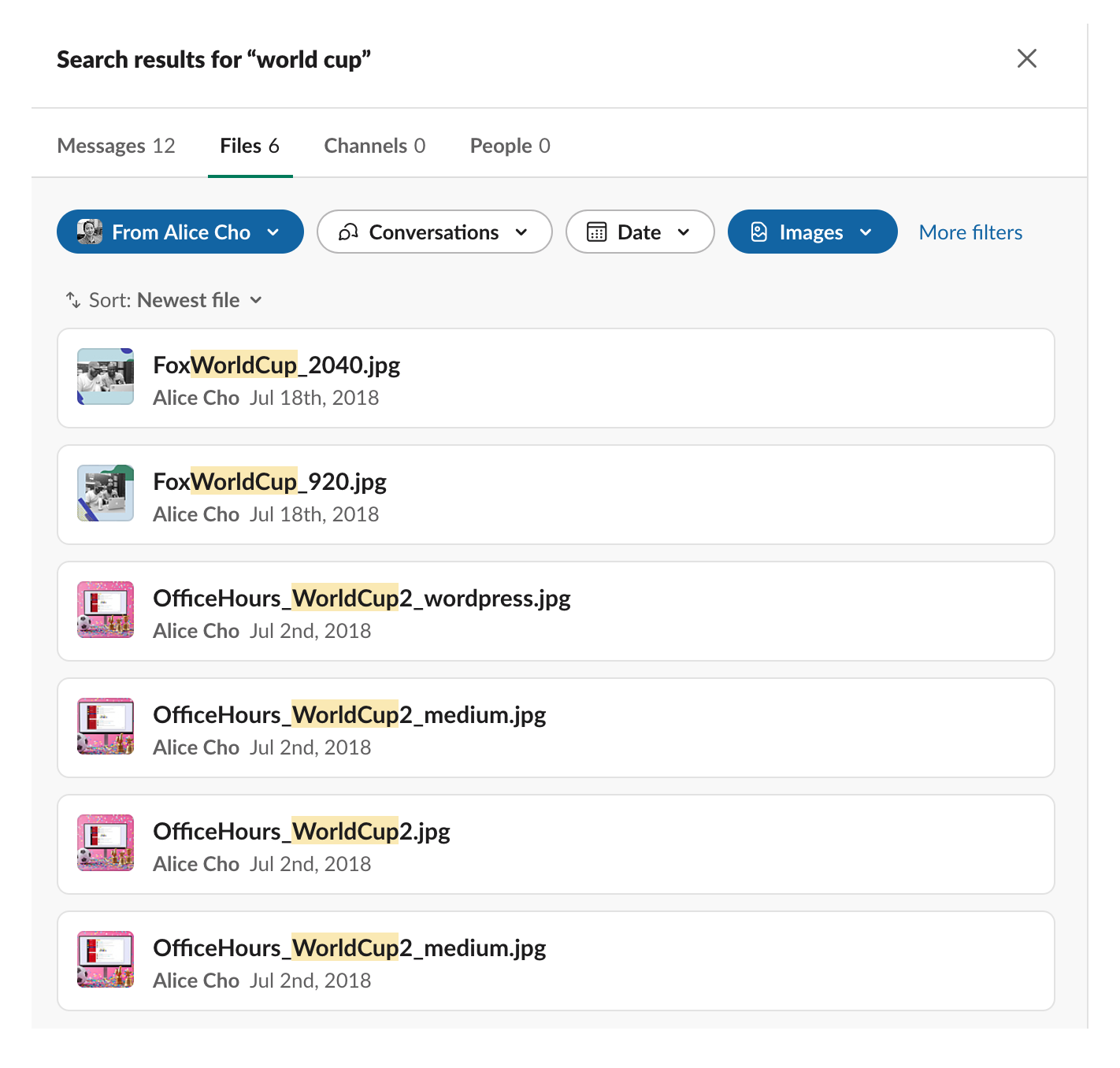
Task: Open OfficeHours_WorldCup2_wordpress.jpg thumbnail
Action: pos(106,610)
